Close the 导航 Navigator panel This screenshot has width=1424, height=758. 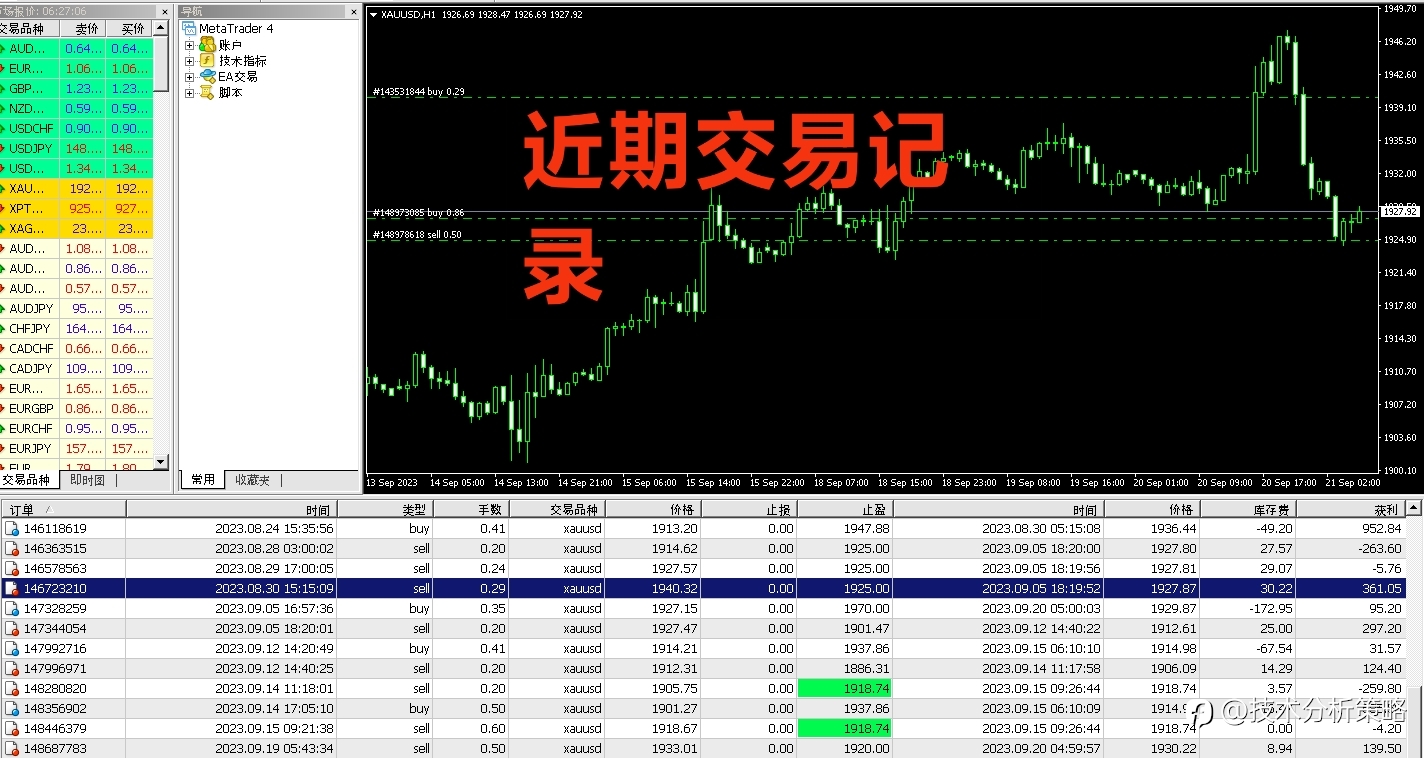354,11
